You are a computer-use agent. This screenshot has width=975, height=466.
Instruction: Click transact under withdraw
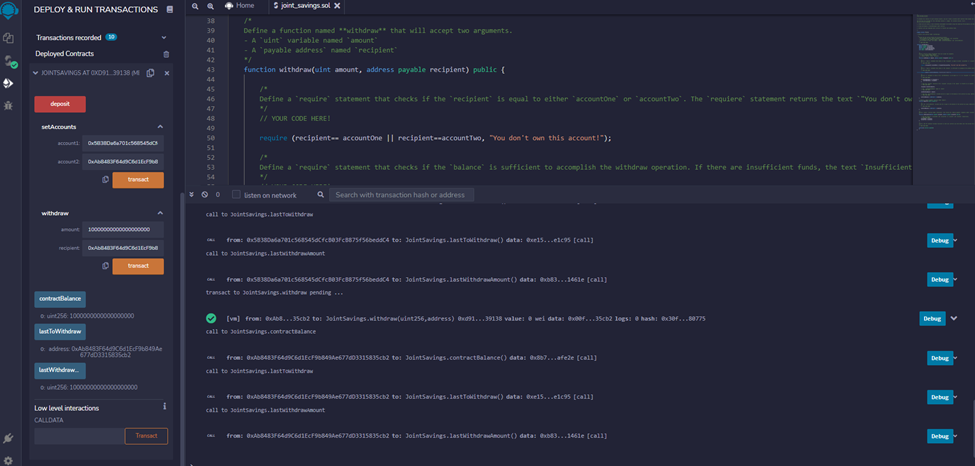[x=138, y=266]
